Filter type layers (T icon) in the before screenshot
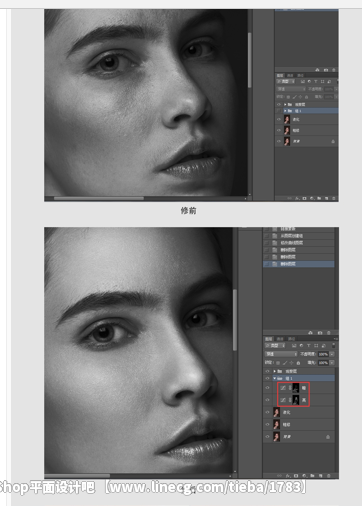The image size is (362, 506). 316,81
